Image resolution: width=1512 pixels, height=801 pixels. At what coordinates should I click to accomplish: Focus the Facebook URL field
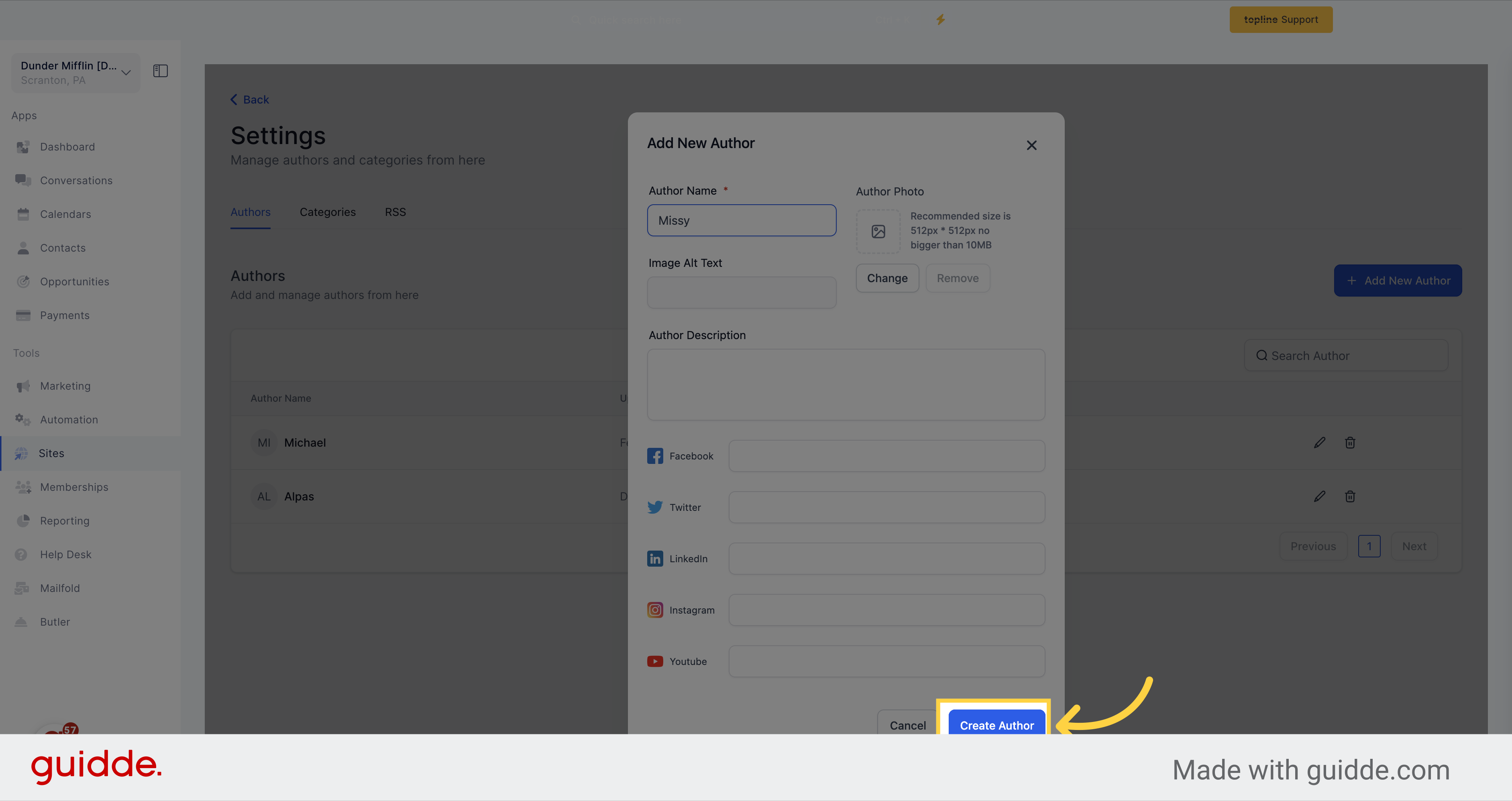[886, 456]
